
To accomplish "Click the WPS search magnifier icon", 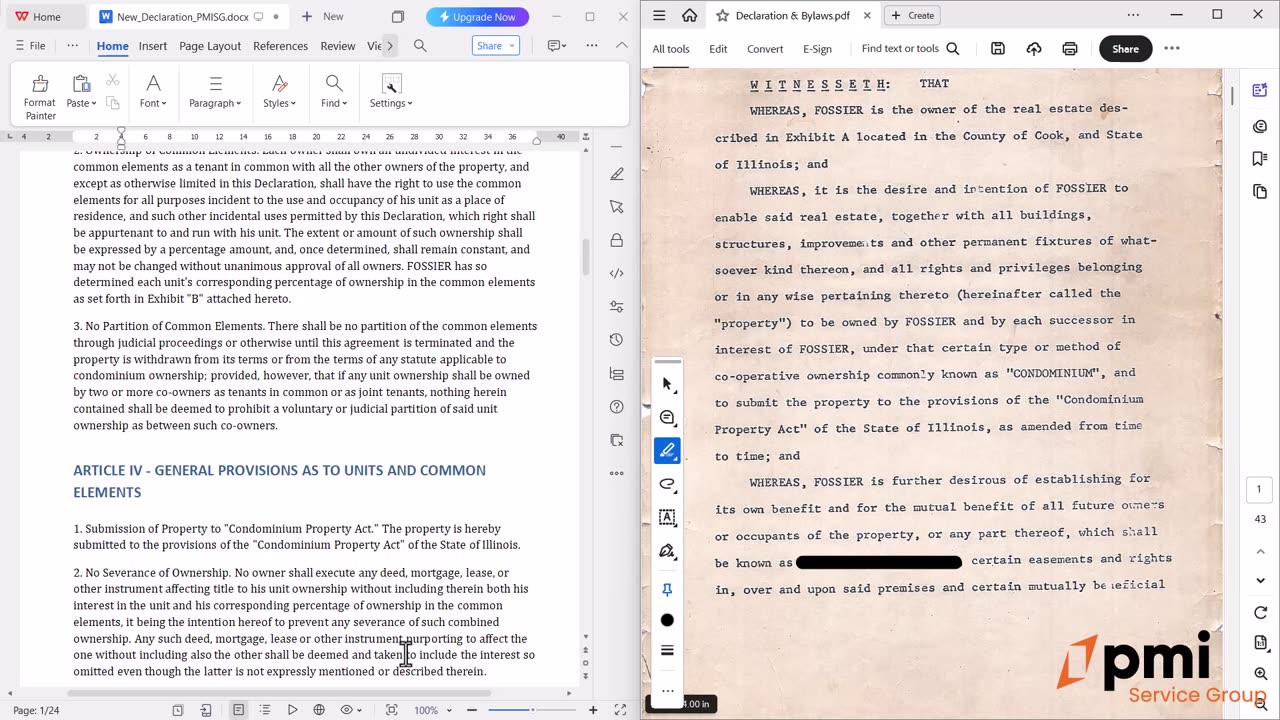I will (420, 46).
